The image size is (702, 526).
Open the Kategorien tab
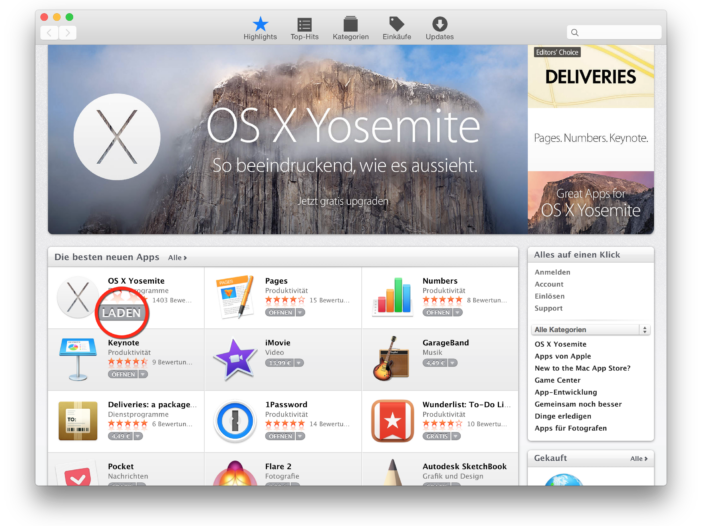point(351,28)
